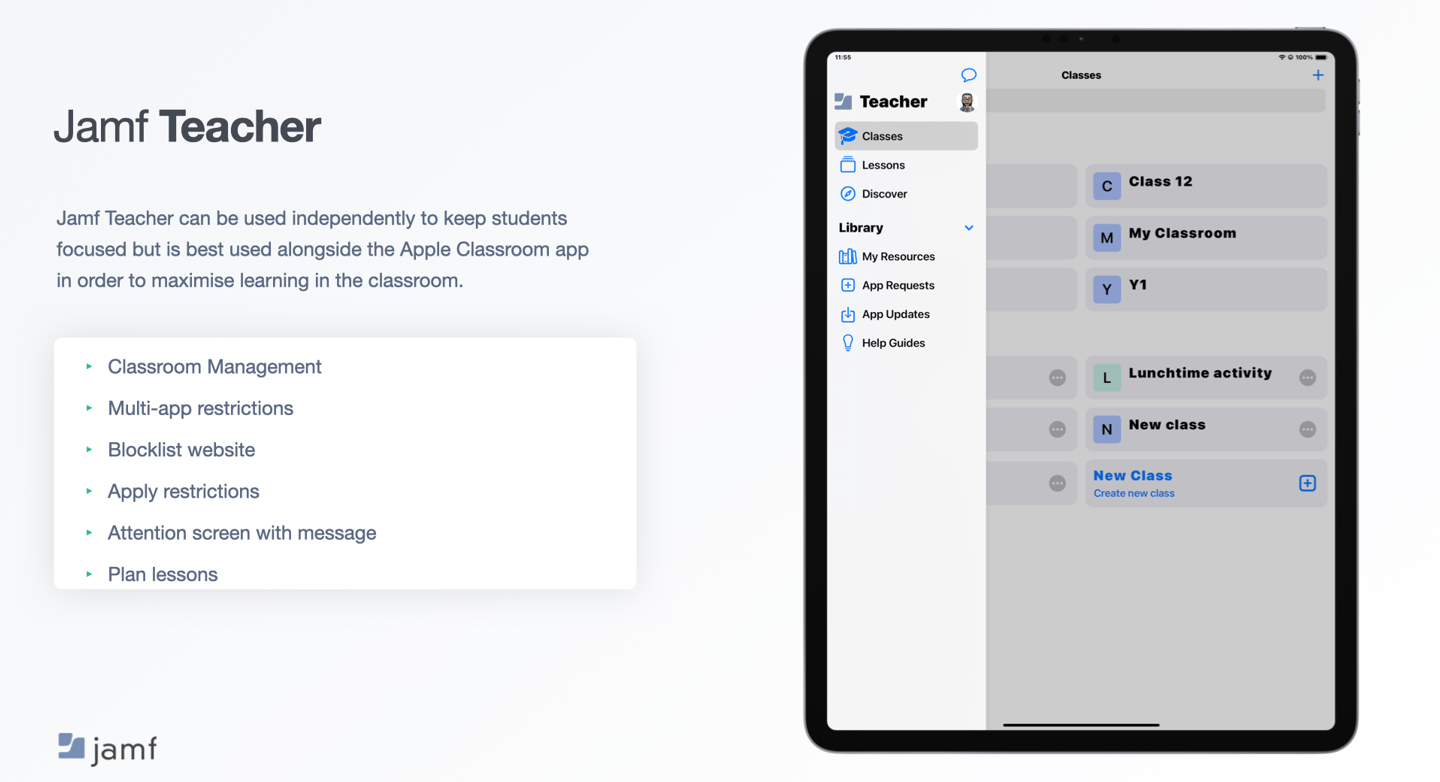Click the App Updates download icon
Image resolution: width=1440 pixels, height=782 pixels.
[848, 314]
